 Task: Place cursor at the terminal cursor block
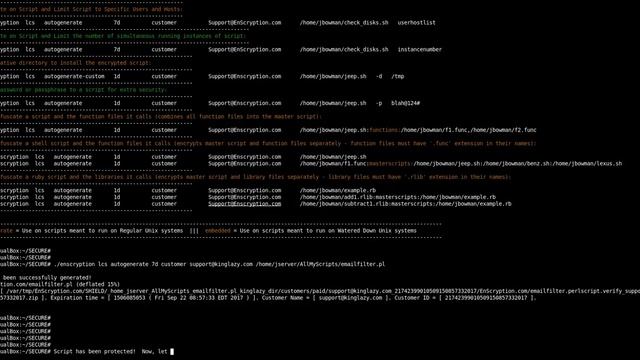click(172, 351)
